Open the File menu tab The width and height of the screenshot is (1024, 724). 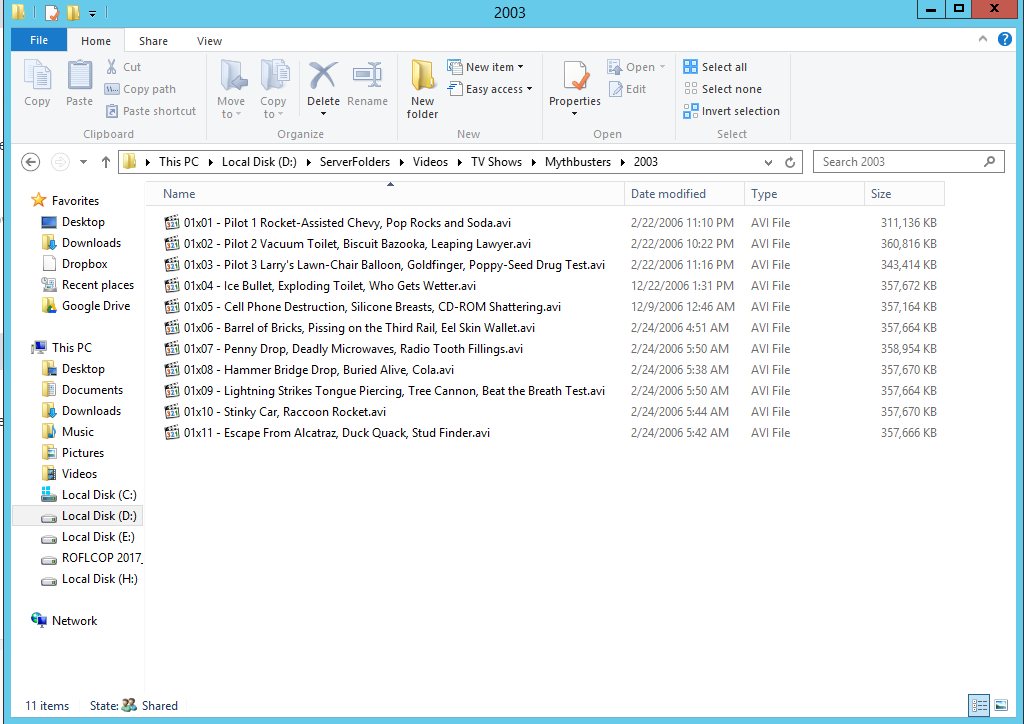click(39, 41)
